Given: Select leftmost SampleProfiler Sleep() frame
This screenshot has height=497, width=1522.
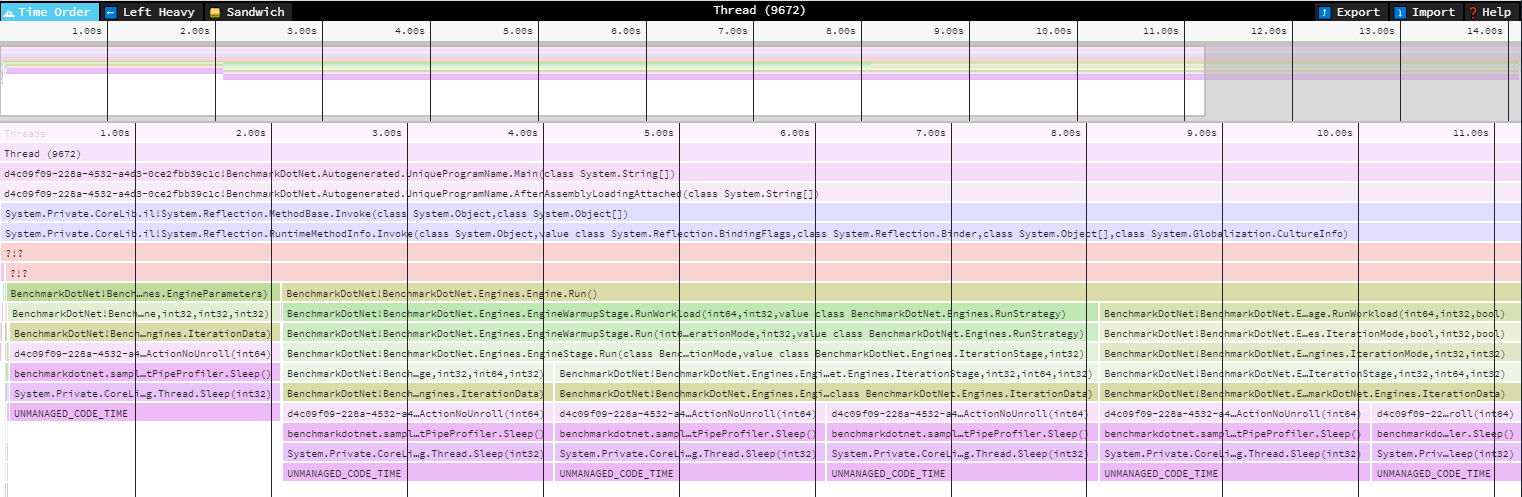Looking at the screenshot, I should pos(145,373).
